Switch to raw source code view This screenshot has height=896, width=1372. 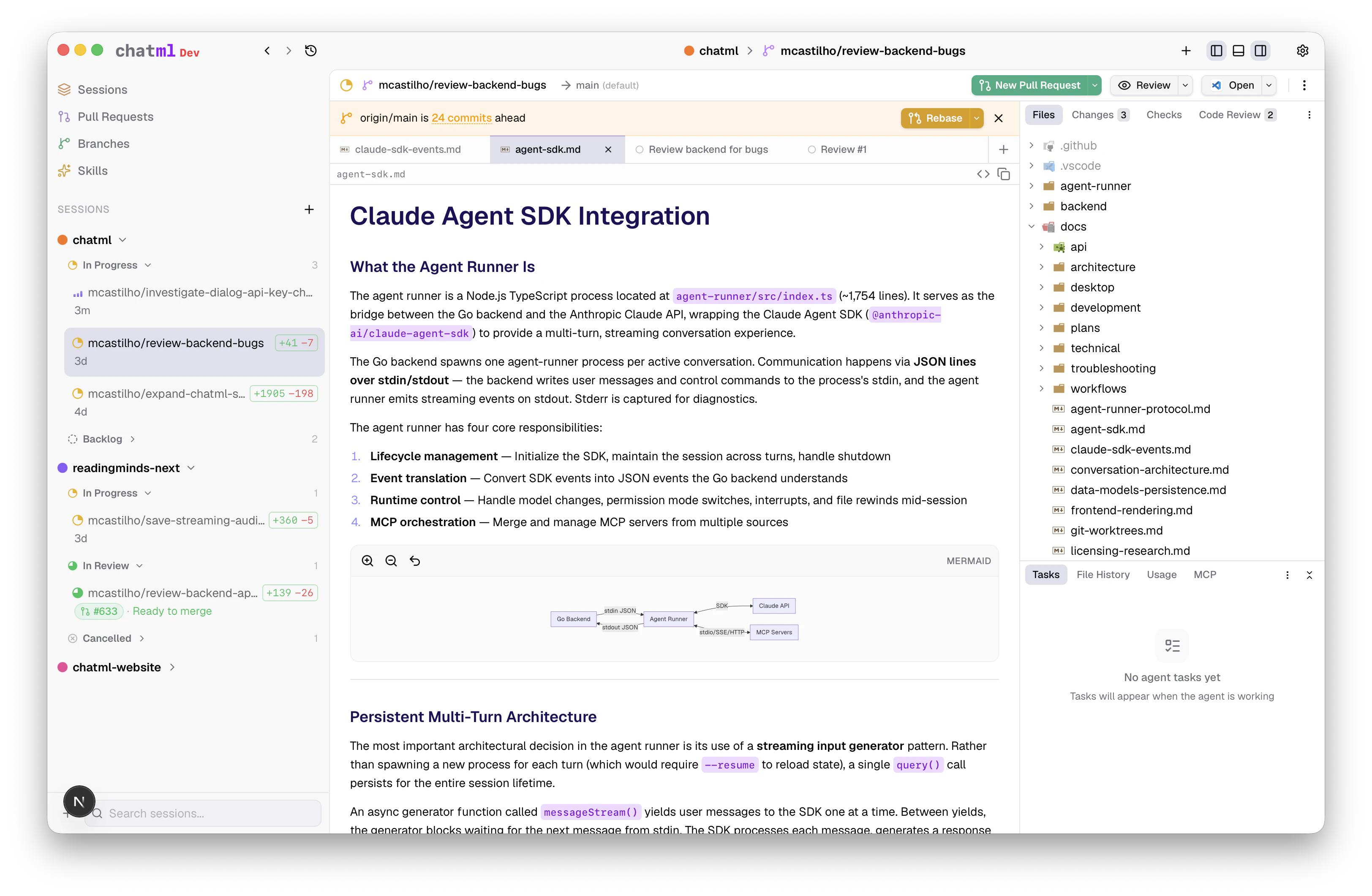pyautogui.click(x=983, y=174)
